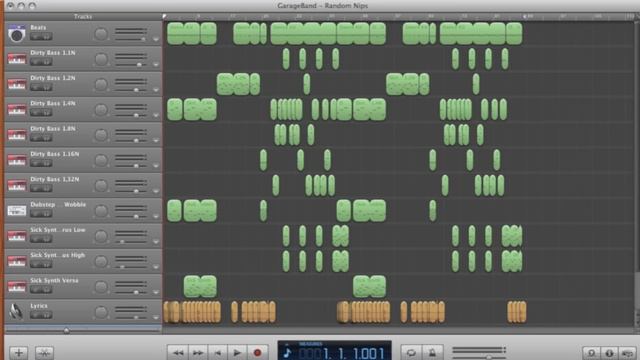Click the Dirty Bass 1.2N volume slider

(x=131, y=90)
